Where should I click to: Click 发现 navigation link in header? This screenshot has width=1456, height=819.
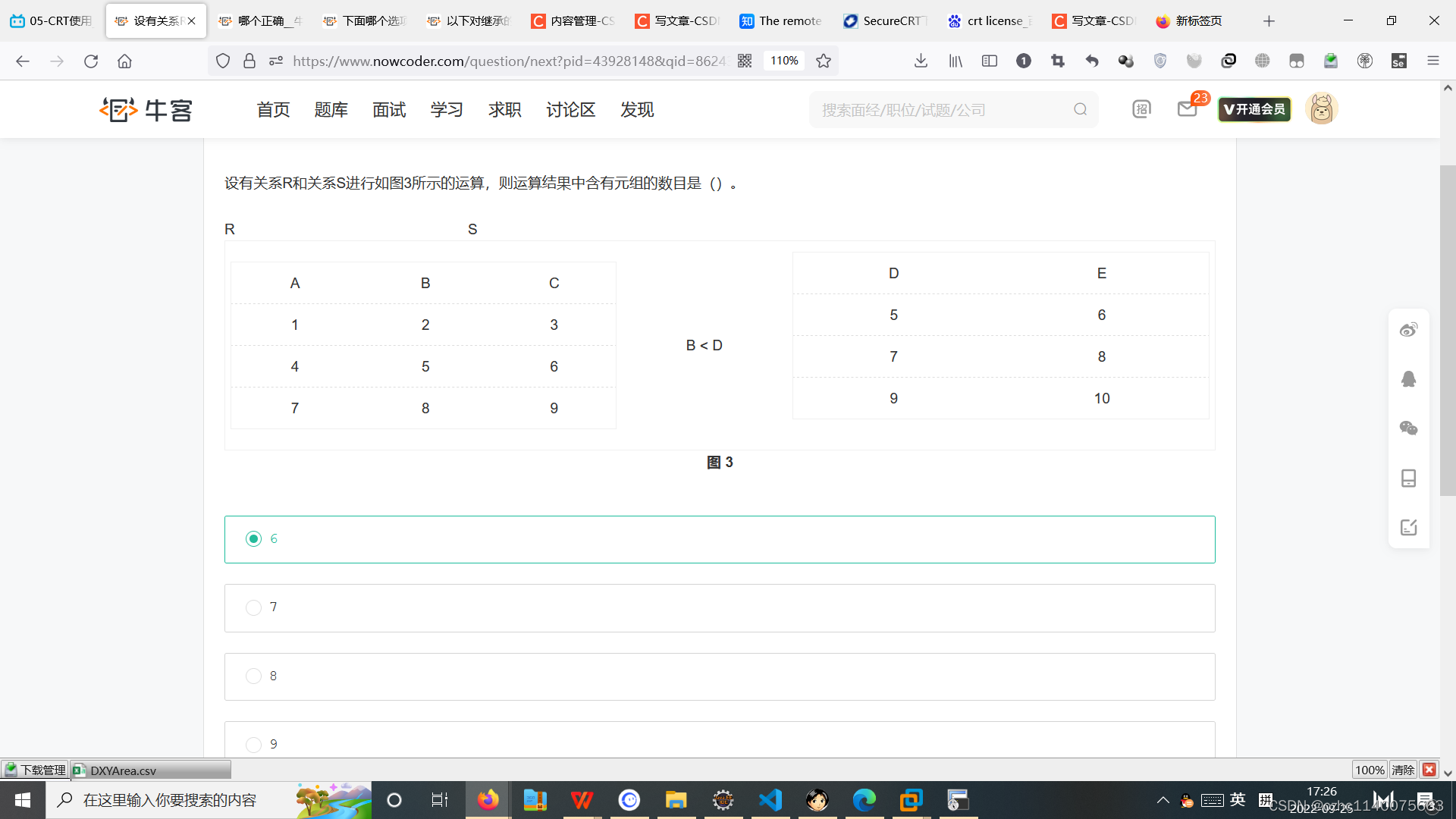[x=636, y=109]
